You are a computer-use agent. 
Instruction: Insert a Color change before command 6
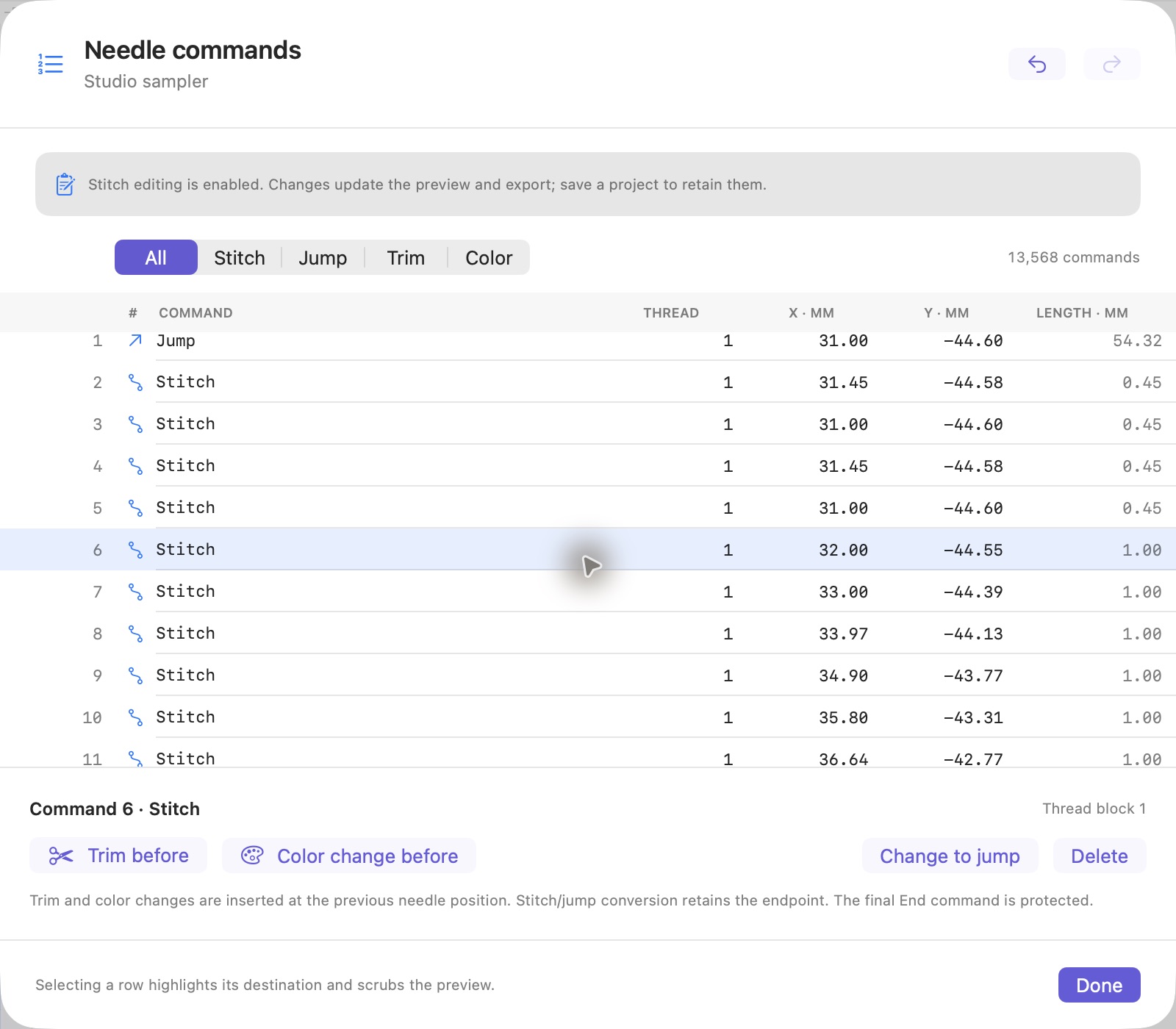click(x=349, y=856)
